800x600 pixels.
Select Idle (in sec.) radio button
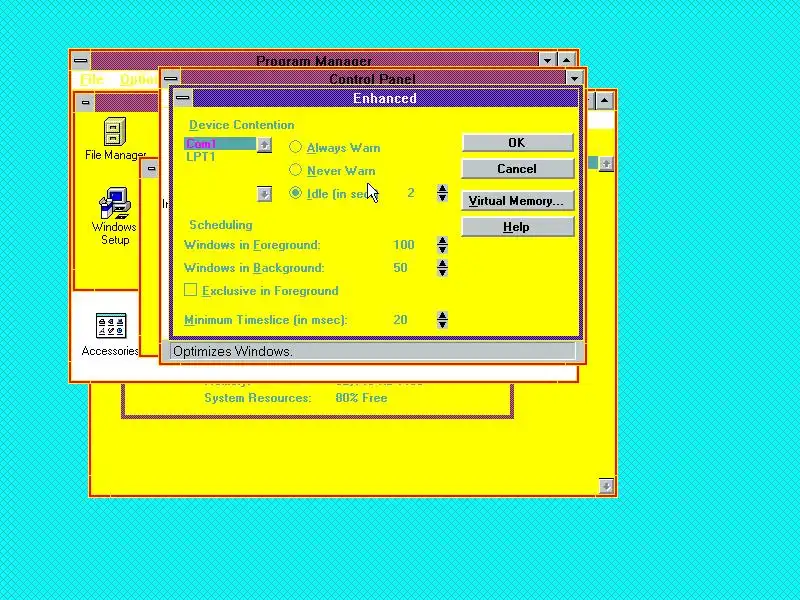click(295, 193)
